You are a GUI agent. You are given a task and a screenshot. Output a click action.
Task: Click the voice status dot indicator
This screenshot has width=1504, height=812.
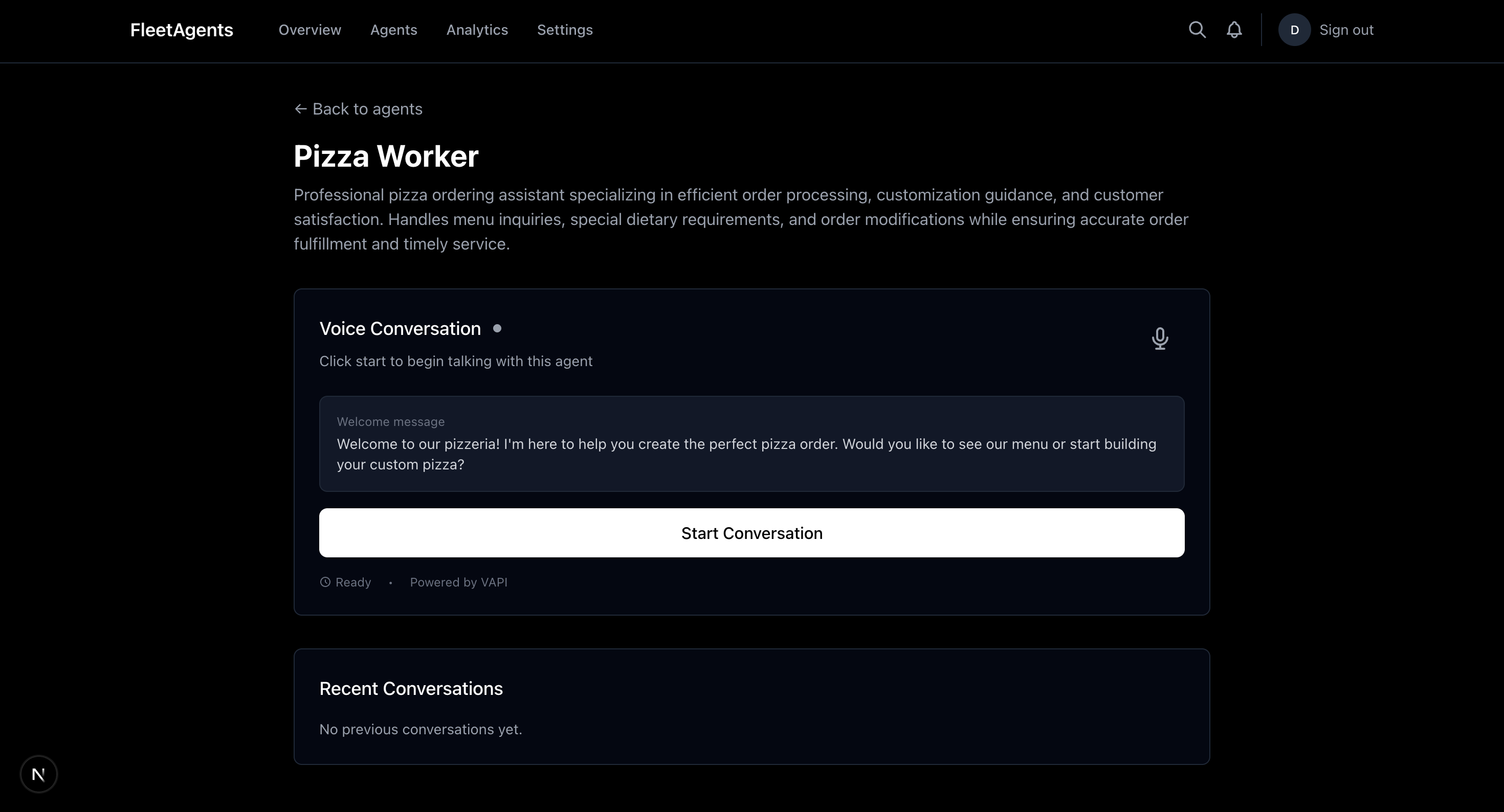497,329
